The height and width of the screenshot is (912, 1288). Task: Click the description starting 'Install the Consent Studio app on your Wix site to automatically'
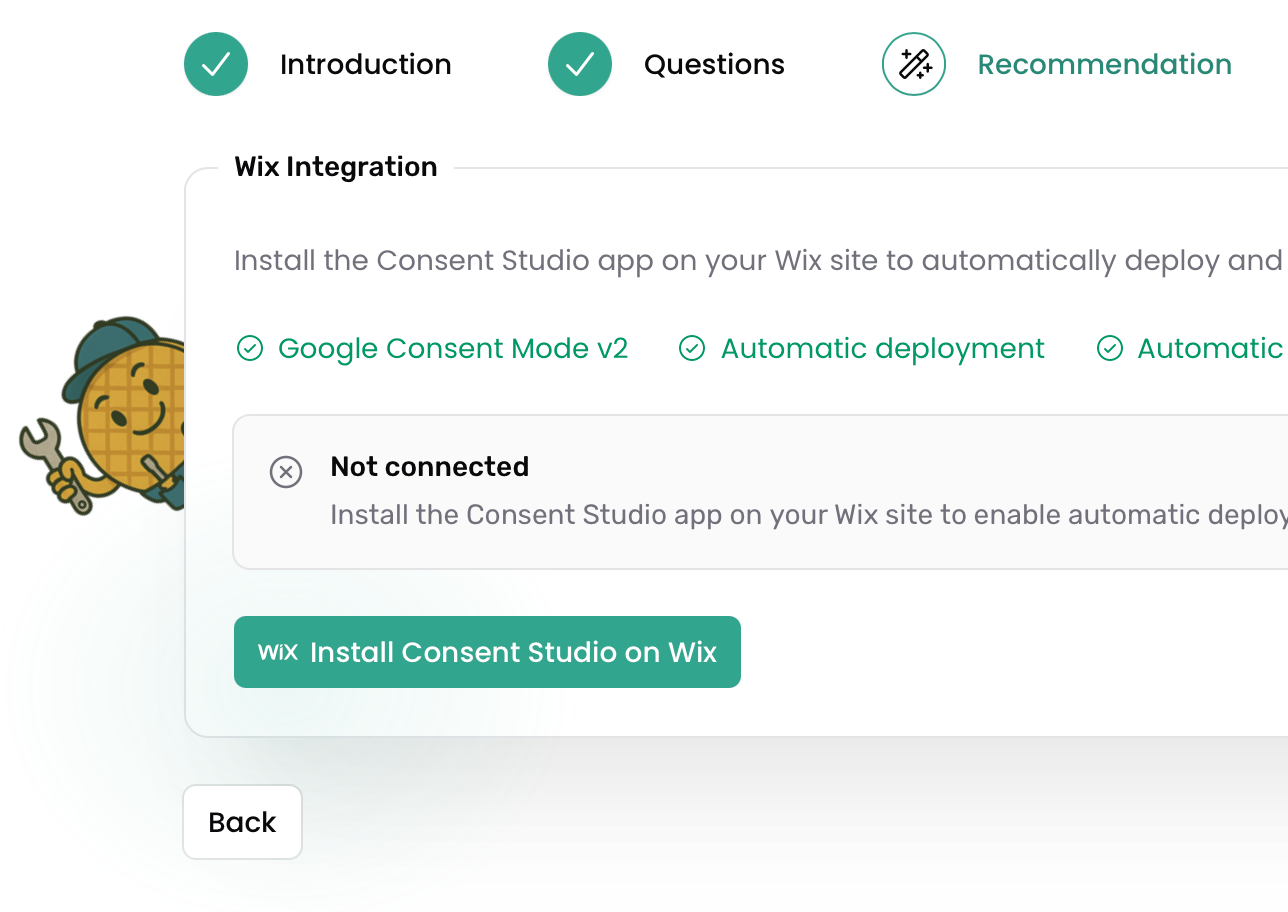click(x=761, y=260)
